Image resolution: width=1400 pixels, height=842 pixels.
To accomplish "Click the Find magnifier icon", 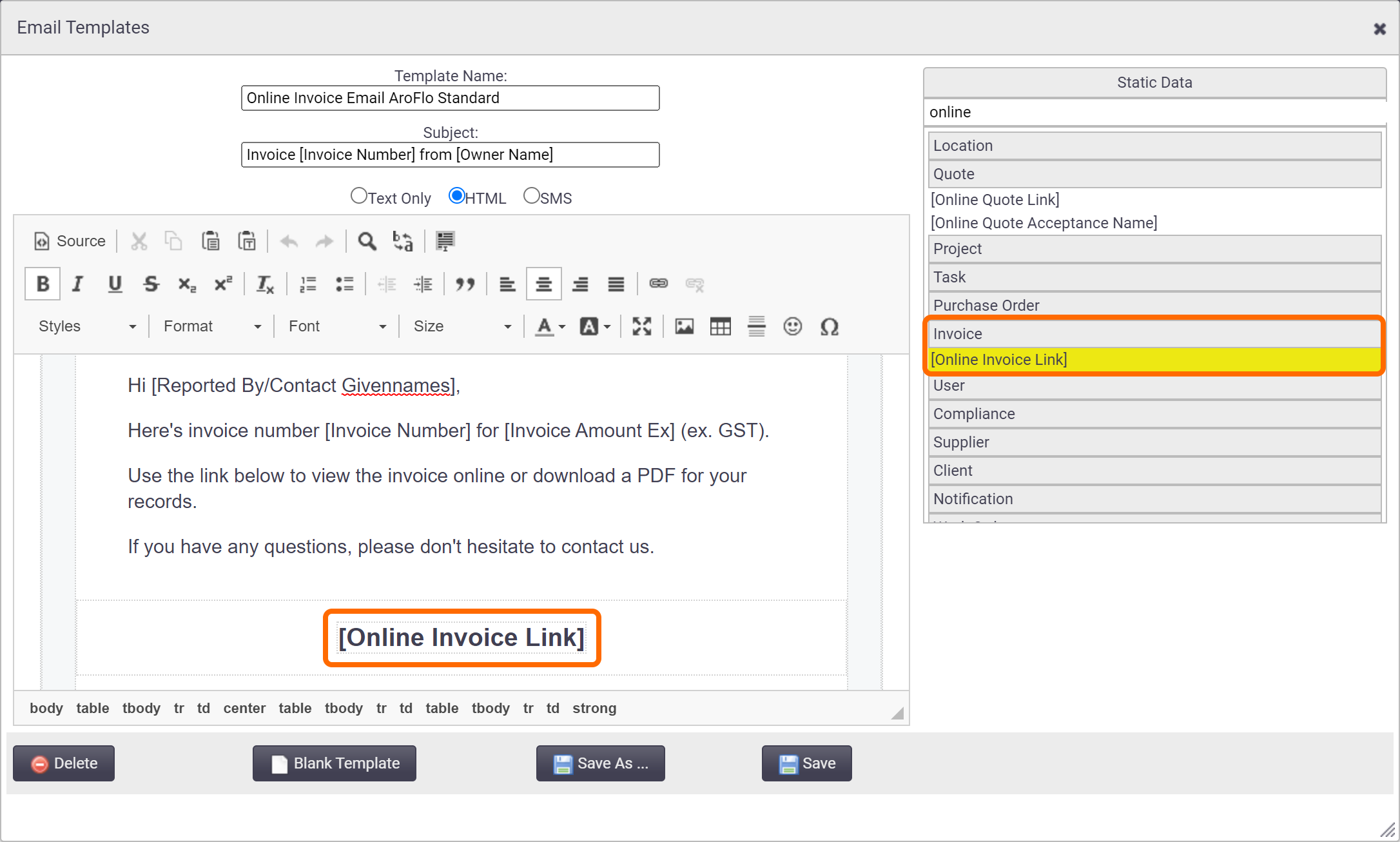I will tap(367, 241).
